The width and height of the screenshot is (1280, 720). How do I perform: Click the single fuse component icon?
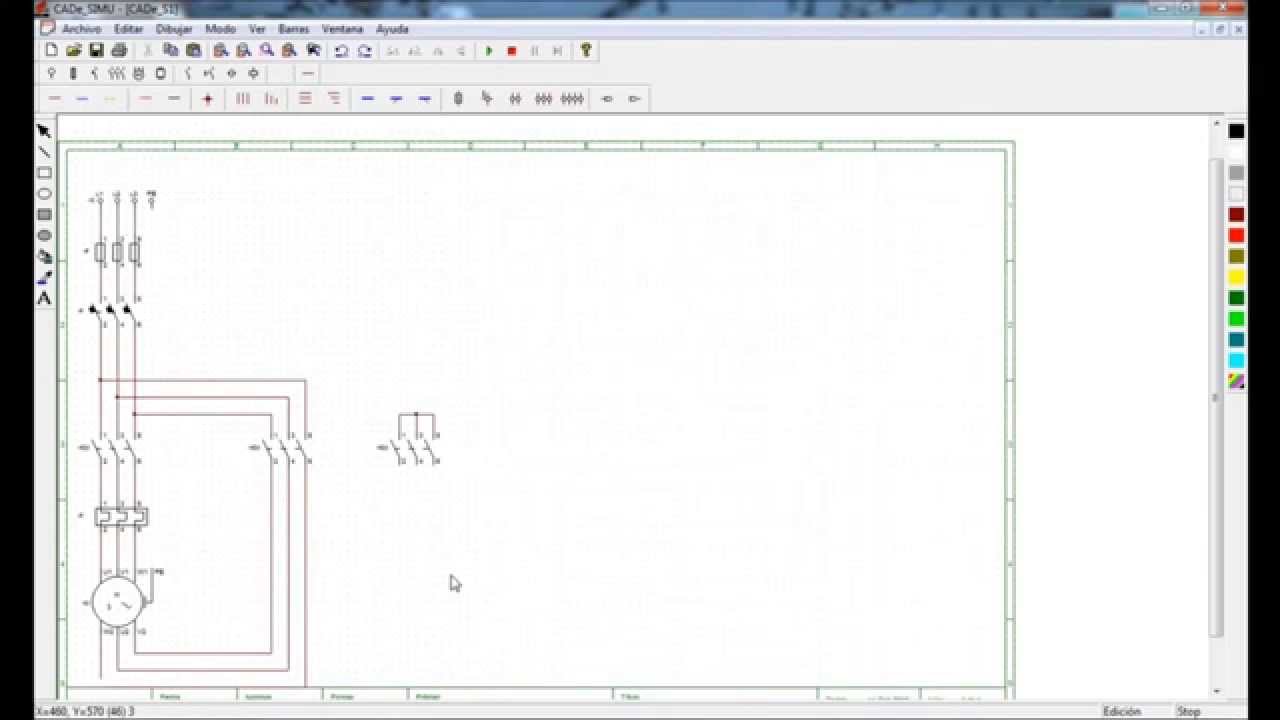[458, 98]
